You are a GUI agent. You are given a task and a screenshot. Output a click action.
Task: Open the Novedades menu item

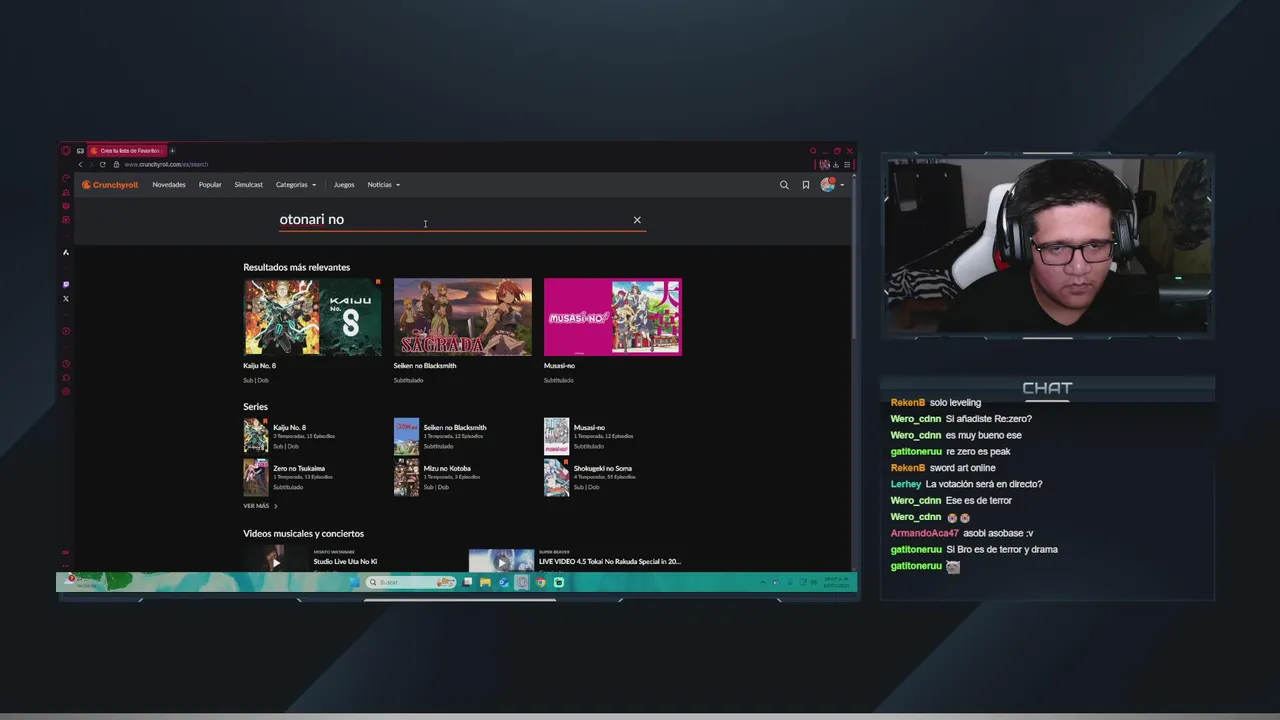[x=169, y=185]
